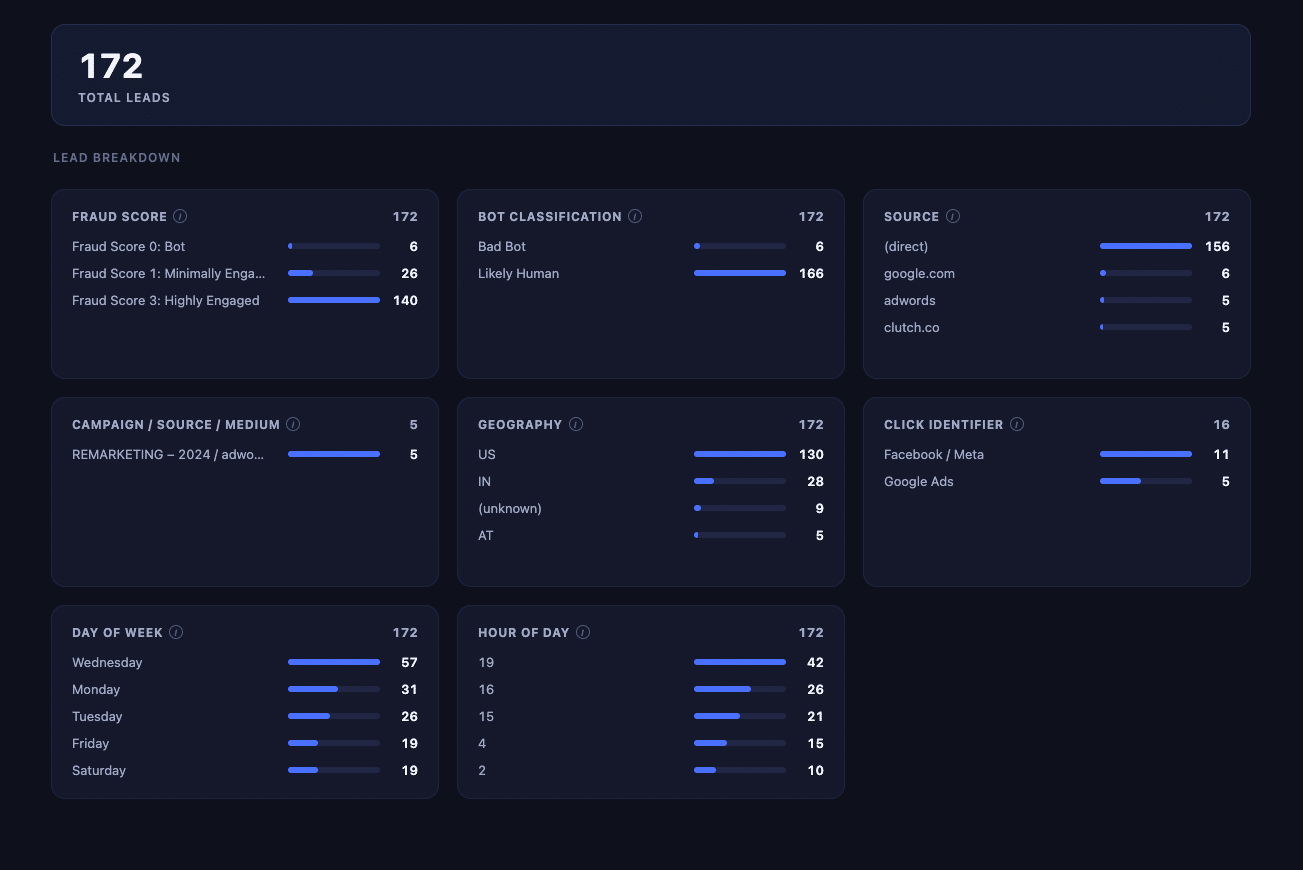Click the google.com source label
Screen dimensions: 1303x870
(921, 273)
